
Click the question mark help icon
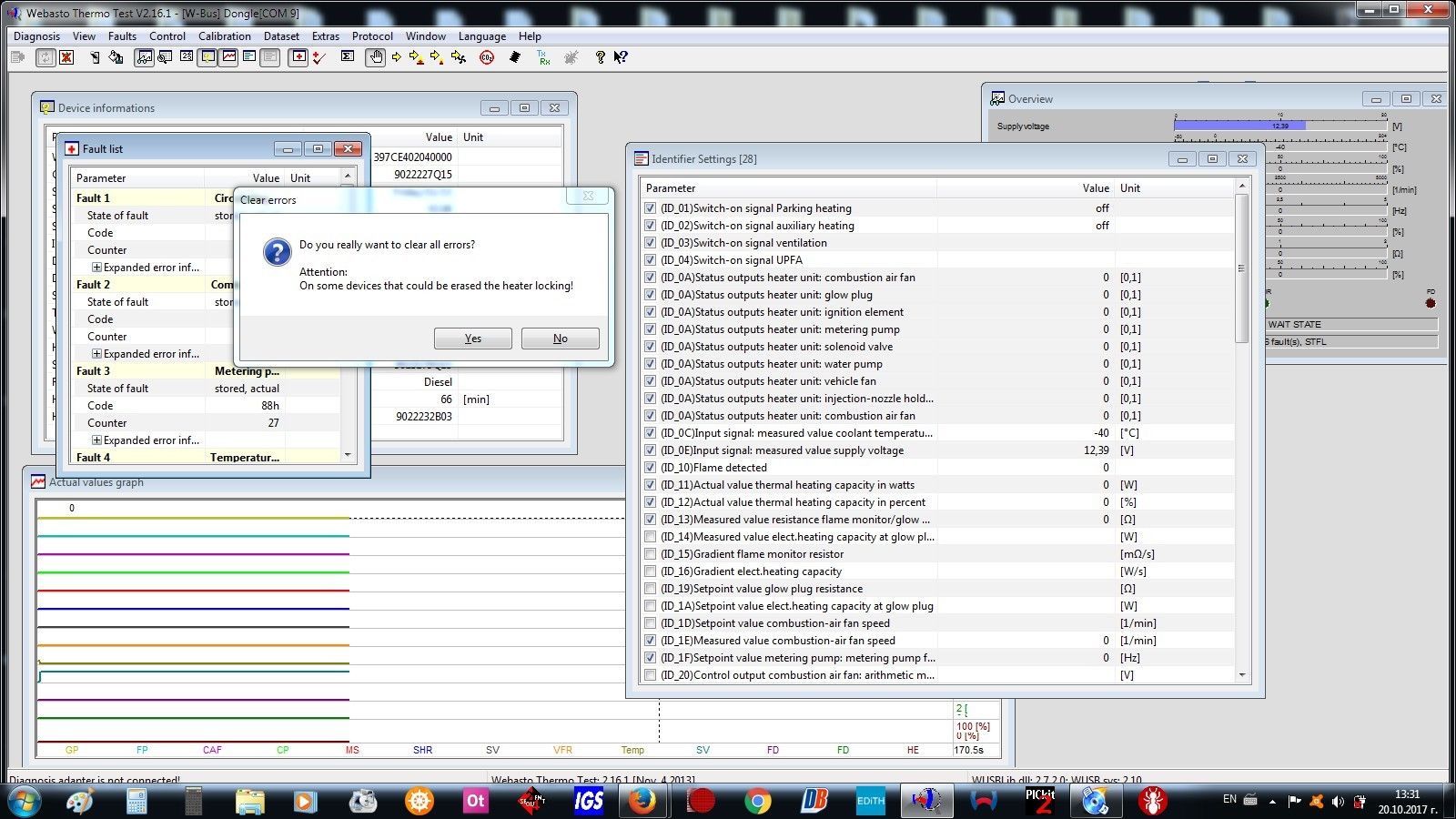coord(600,57)
